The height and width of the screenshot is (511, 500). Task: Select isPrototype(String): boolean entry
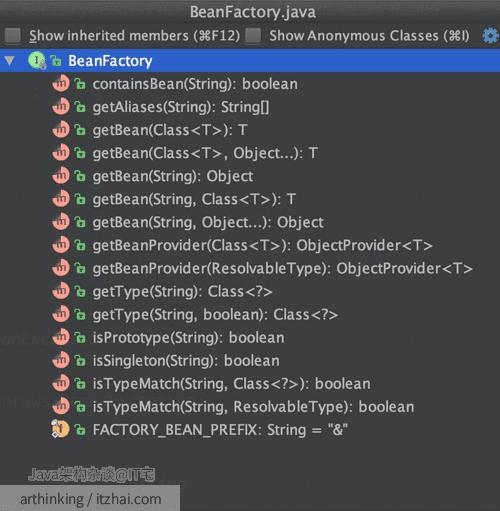point(189,337)
